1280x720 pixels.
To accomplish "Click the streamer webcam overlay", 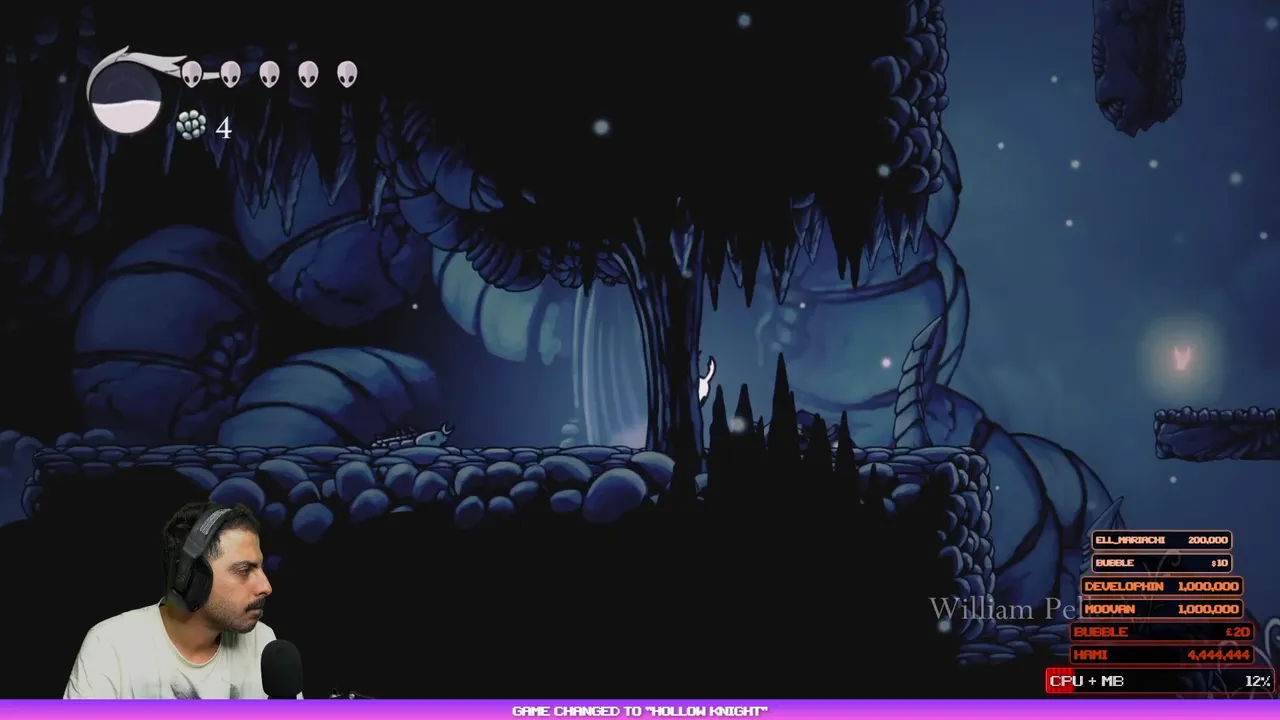I will pyautogui.click(x=185, y=600).
